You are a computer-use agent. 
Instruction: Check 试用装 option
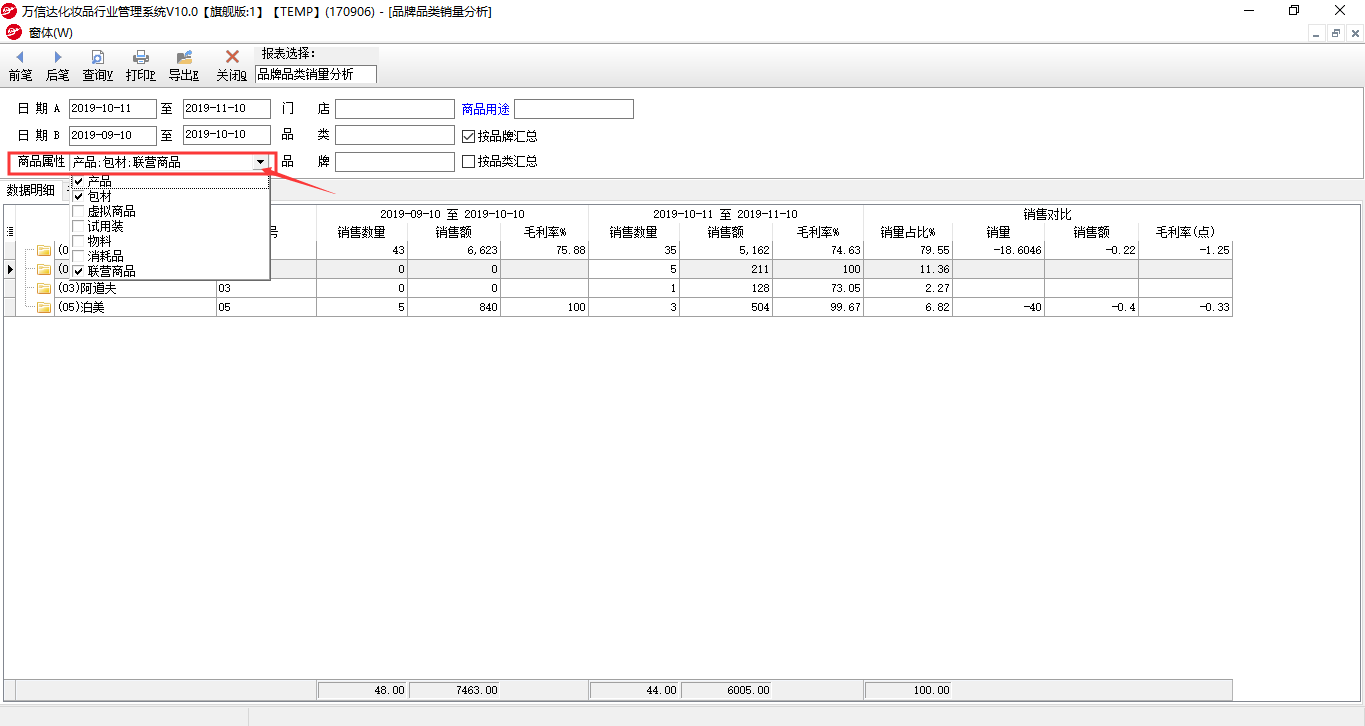[x=79, y=227]
